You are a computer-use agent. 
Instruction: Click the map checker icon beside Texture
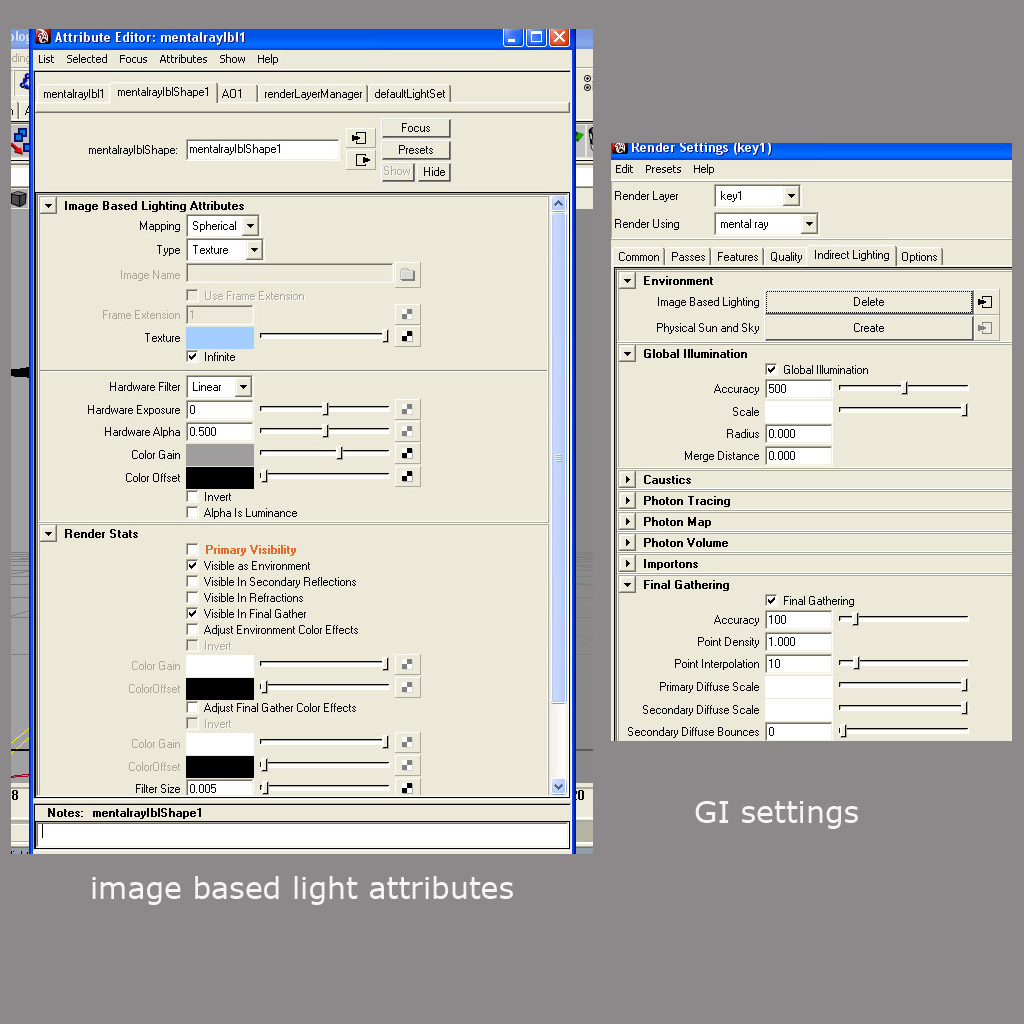coord(408,336)
